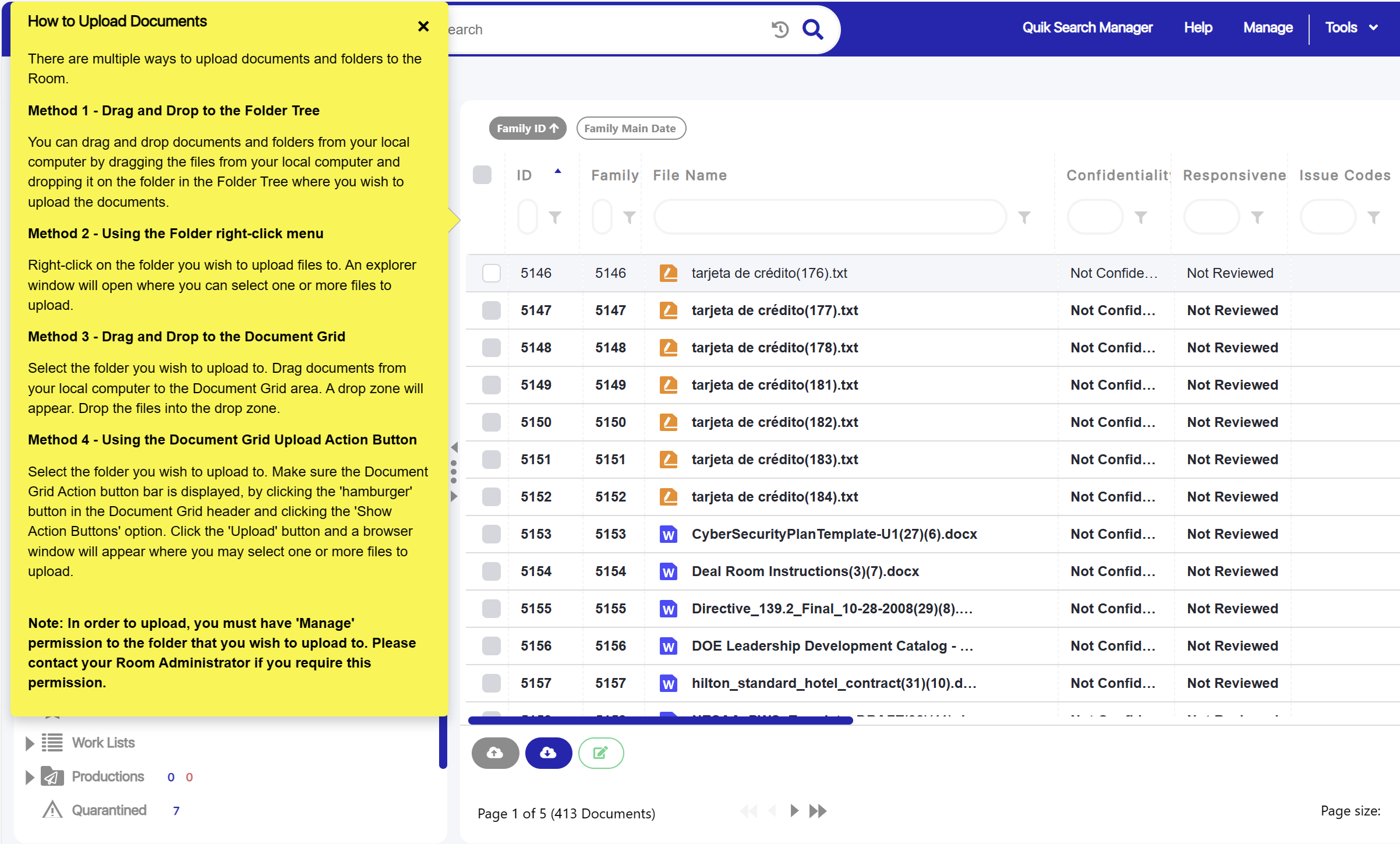Click the File Name filter funnel

1024,217
